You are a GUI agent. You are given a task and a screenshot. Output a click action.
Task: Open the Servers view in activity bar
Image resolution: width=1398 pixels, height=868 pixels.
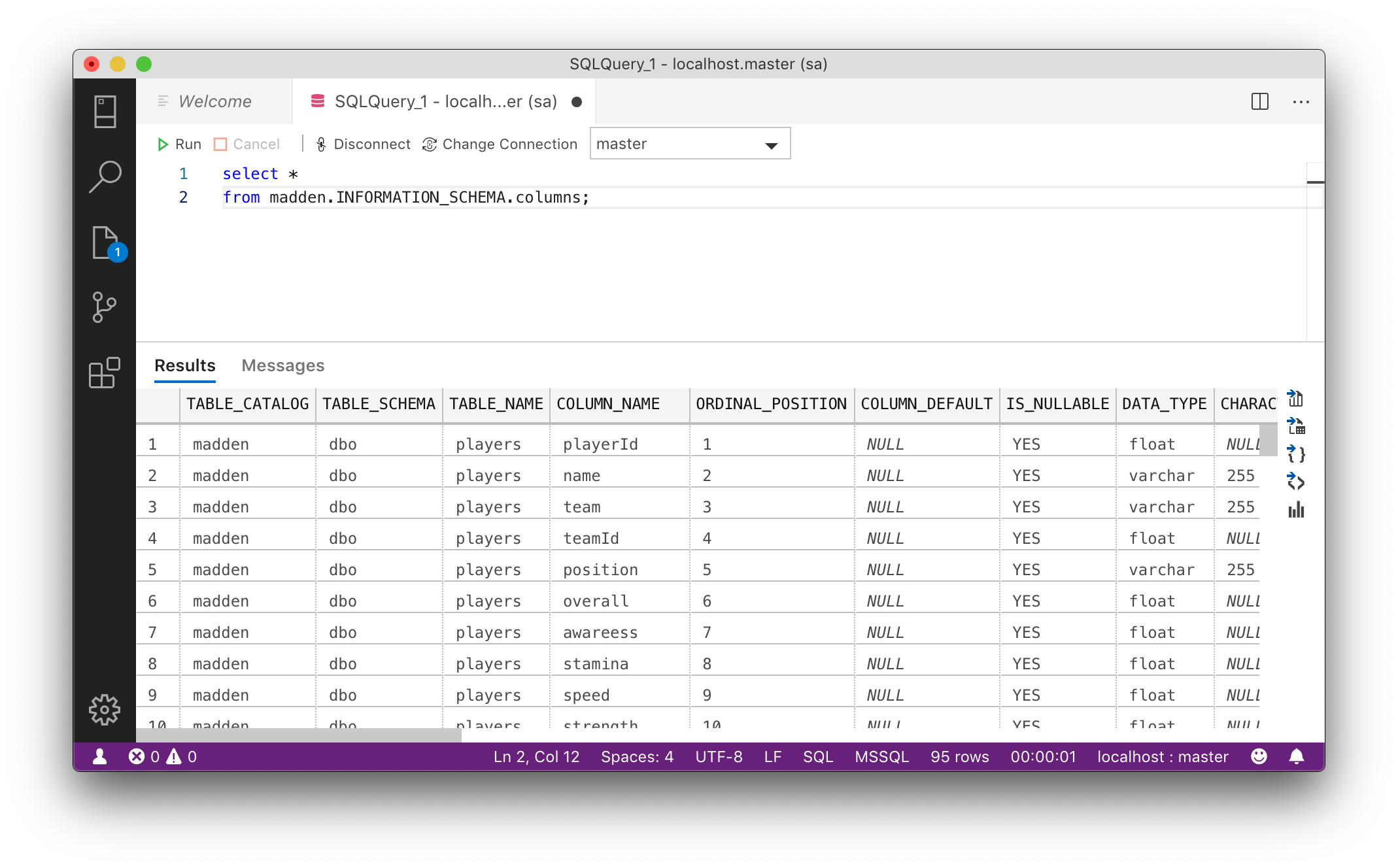105,112
